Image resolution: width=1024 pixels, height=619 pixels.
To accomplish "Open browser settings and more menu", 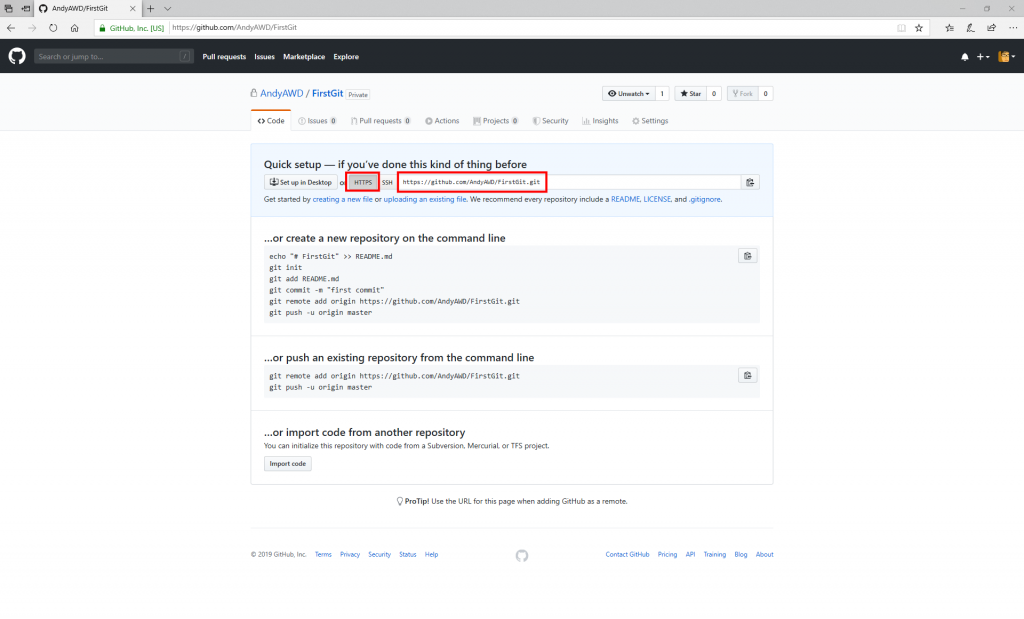I will [1013, 28].
